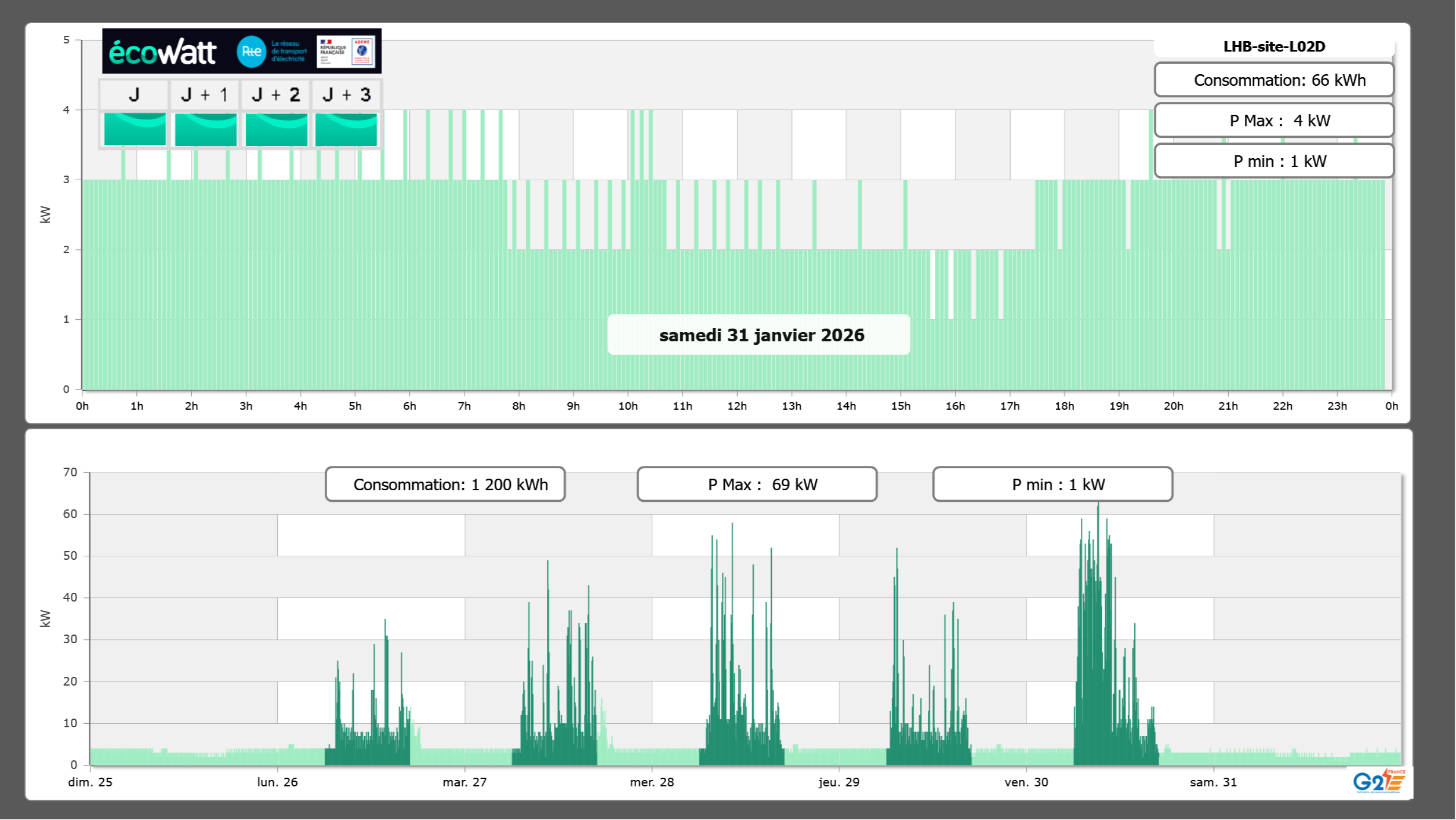1456x820 pixels.
Task: Click the G2 France logo
Action: 1379,781
